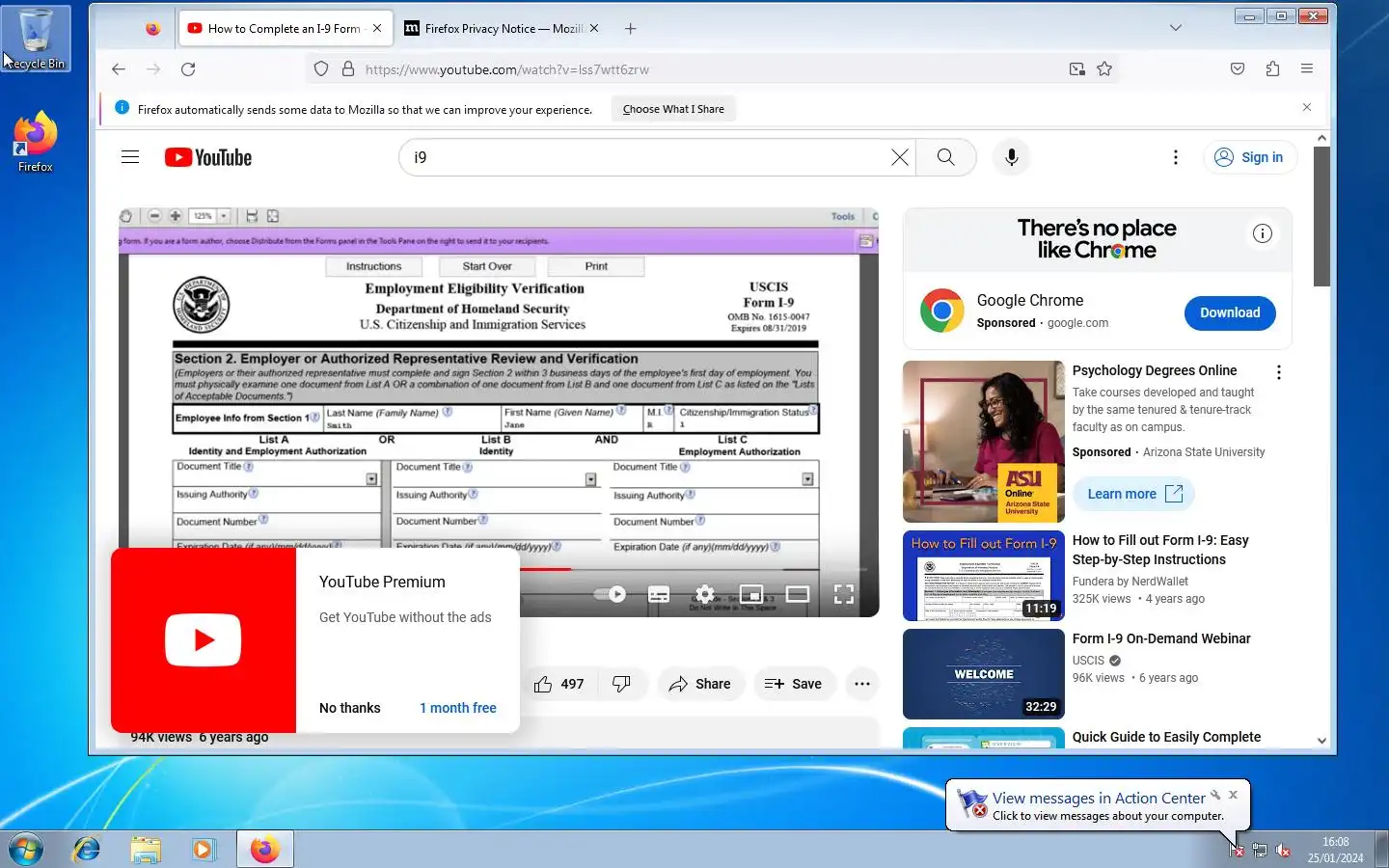
Task: Open Form I-9 On-Demand Webinar title
Action: point(1161,638)
